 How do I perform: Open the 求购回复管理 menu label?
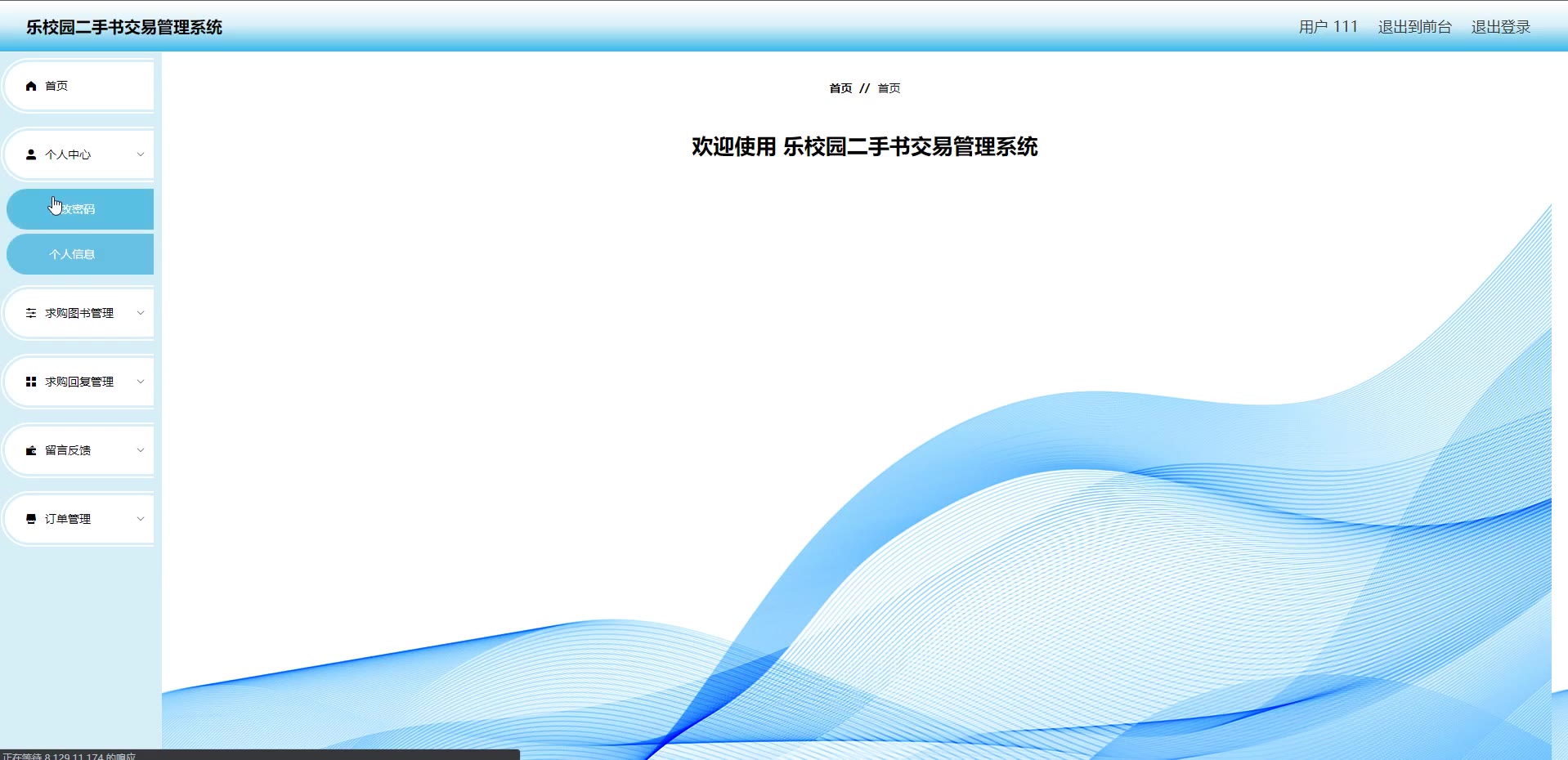[x=79, y=382]
